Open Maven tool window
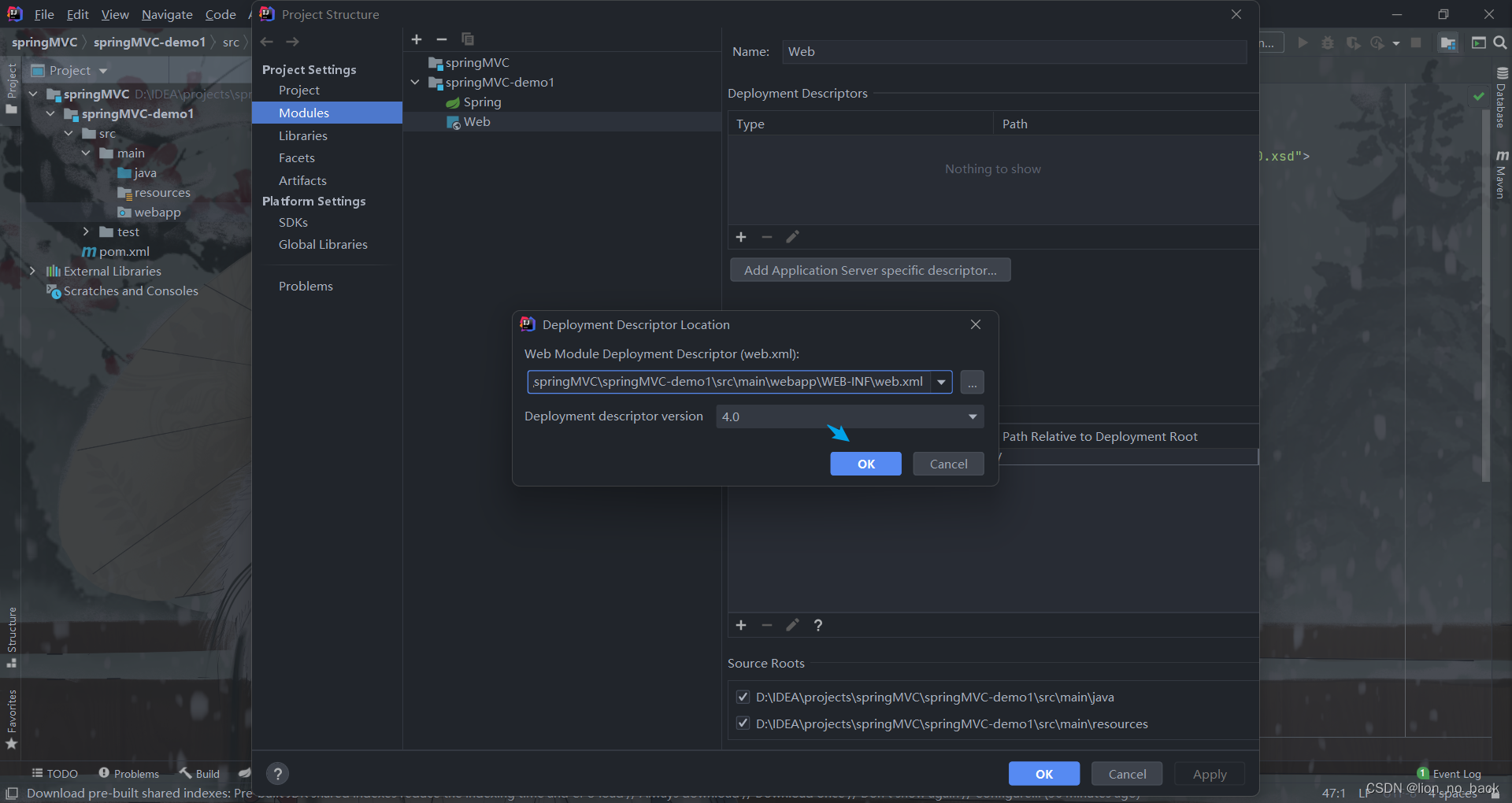1512x803 pixels. tap(1502, 174)
